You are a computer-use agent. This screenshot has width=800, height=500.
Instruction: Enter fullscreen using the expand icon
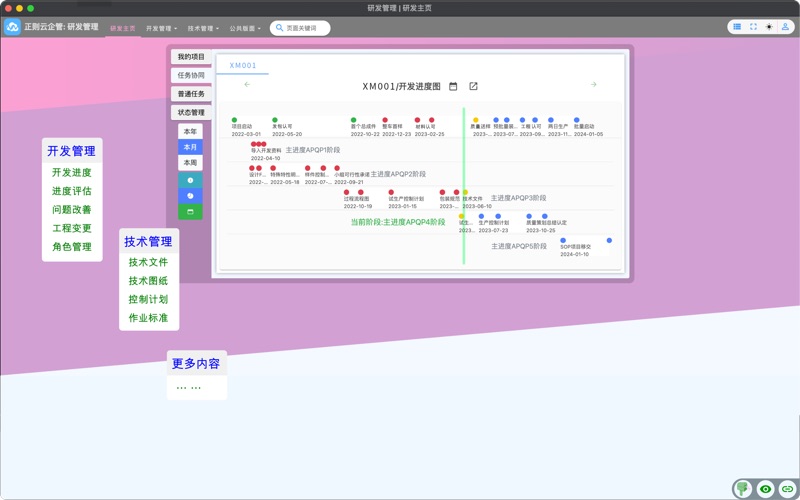753,27
